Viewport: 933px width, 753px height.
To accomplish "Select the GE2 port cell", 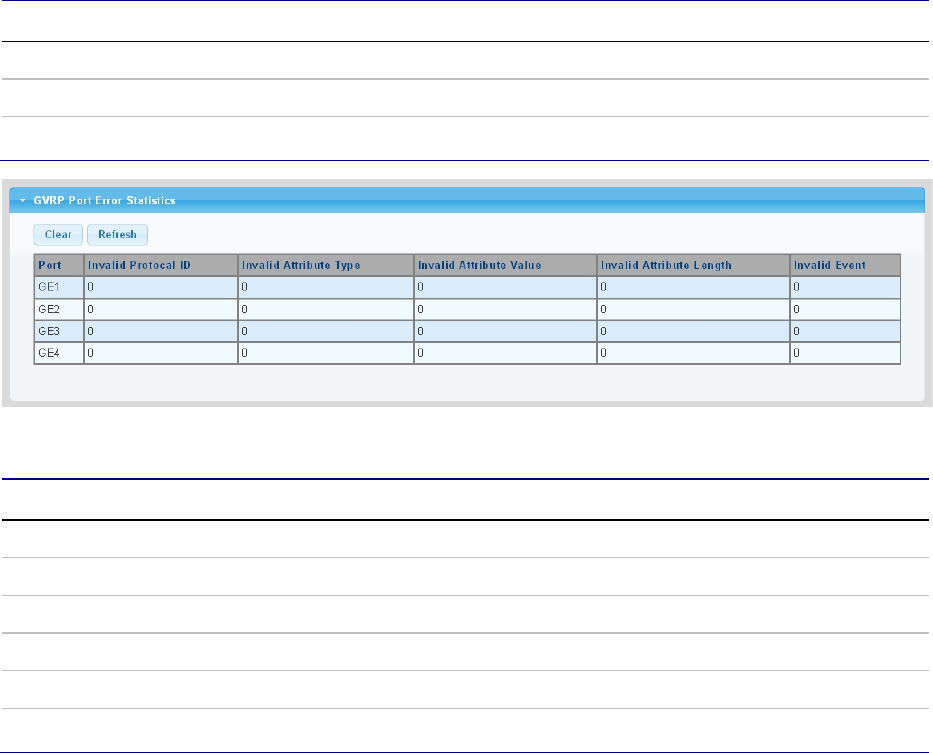I will tap(59, 309).
